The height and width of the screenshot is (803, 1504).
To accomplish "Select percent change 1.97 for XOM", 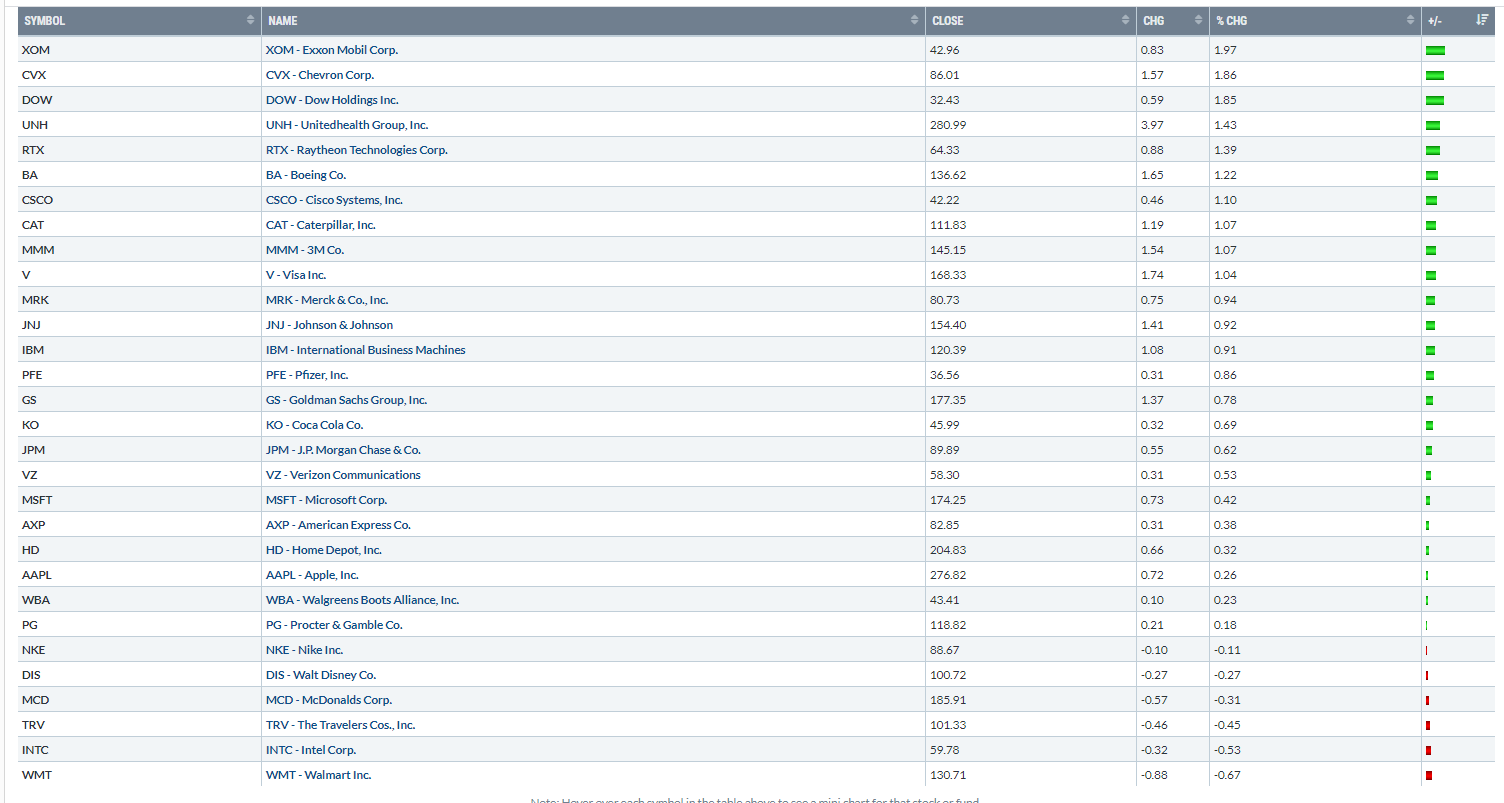I will click(1225, 50).
